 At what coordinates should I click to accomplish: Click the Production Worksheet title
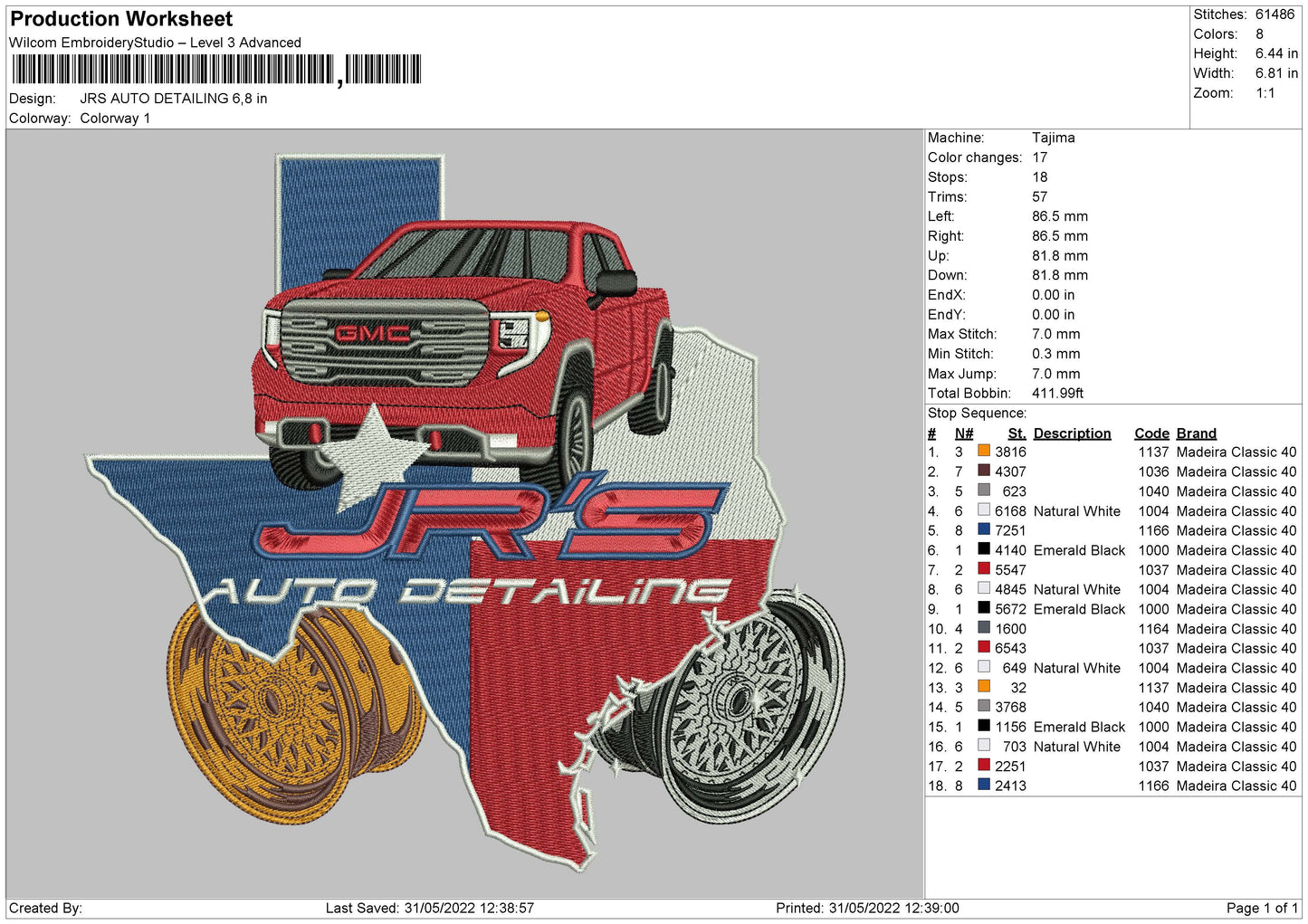[x=121, y=19]
